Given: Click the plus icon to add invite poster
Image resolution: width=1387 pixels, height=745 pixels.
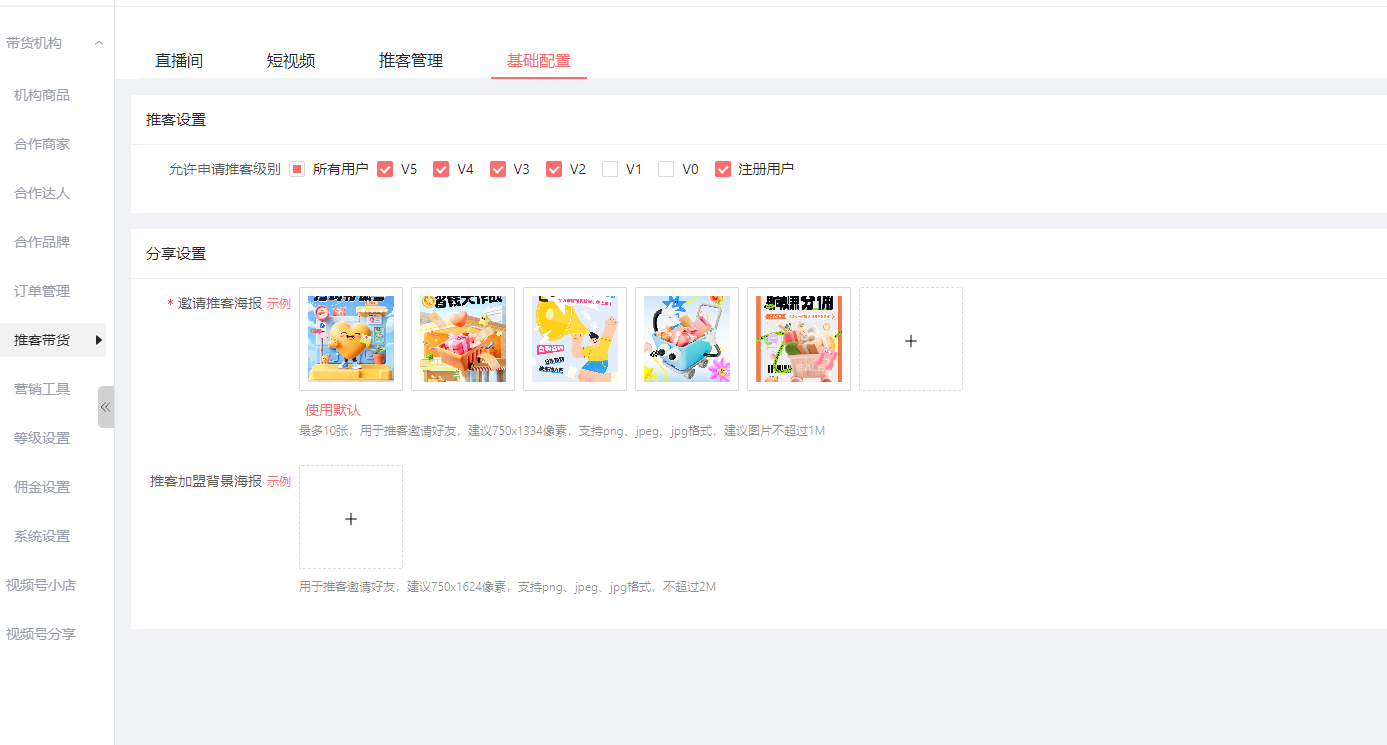Looking at the screenshot, I should pos(910,340).
